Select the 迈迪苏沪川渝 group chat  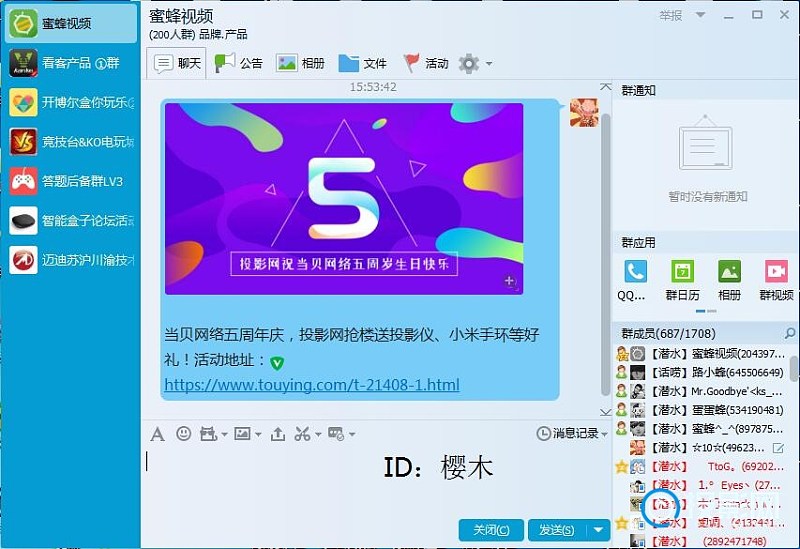[70, 260]
